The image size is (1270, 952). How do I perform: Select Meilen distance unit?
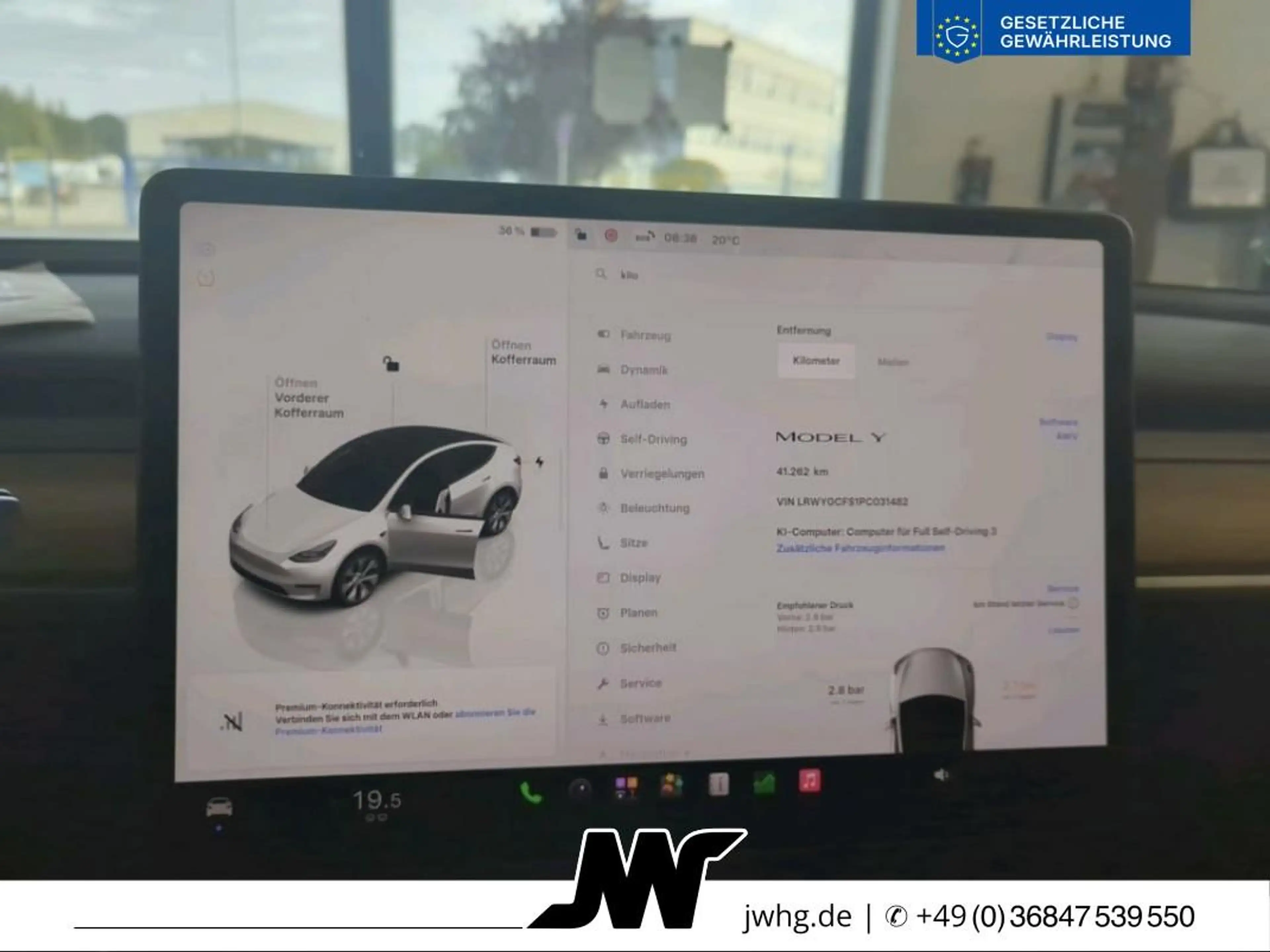coord(893,362)
